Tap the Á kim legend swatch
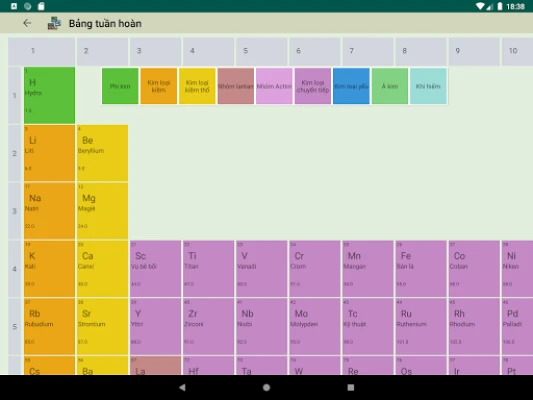The height and width of the screenshot is (400, 533). click(x=390, y=86)
